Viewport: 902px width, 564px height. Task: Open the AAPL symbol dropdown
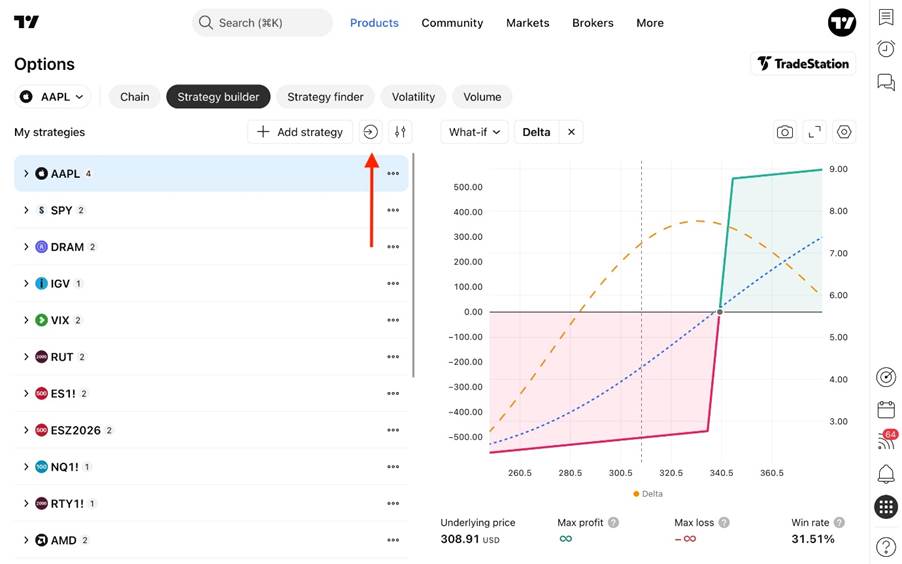[52, 97]
